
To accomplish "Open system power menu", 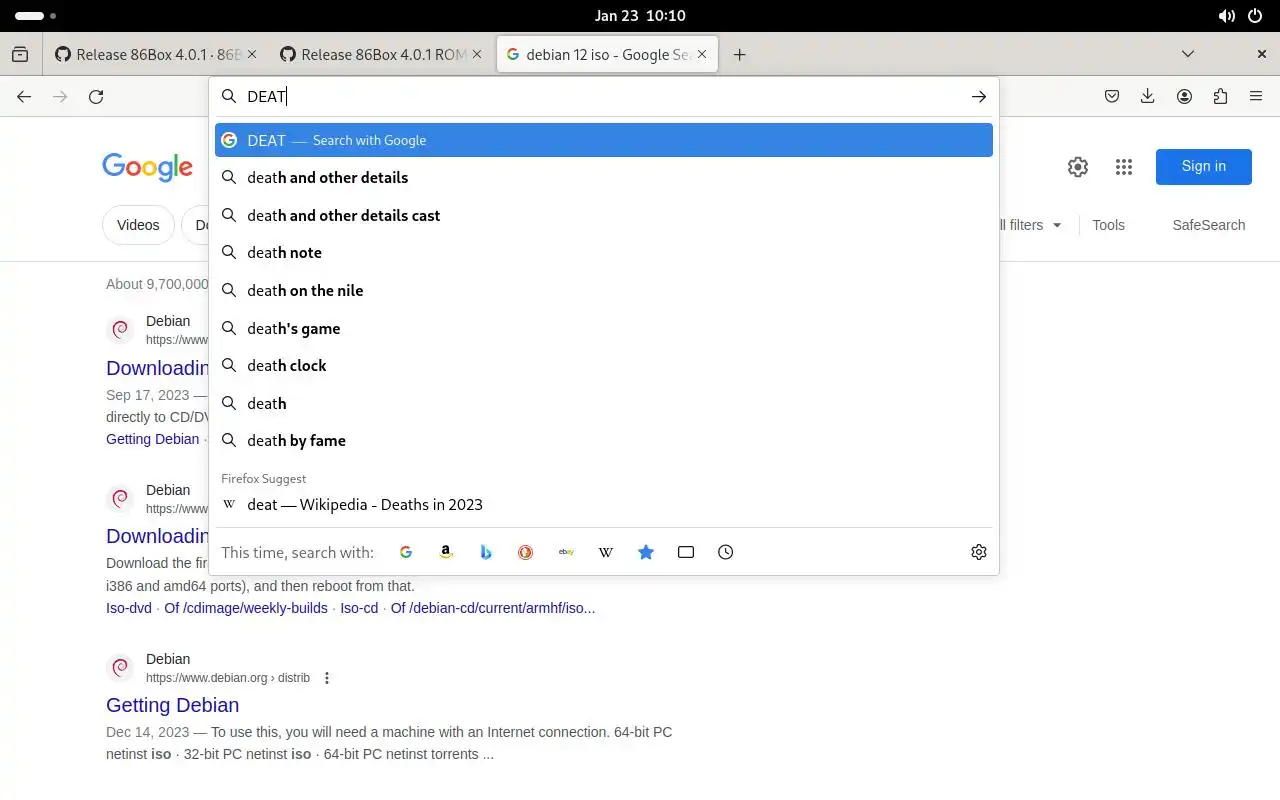I will pos(1256,16).
